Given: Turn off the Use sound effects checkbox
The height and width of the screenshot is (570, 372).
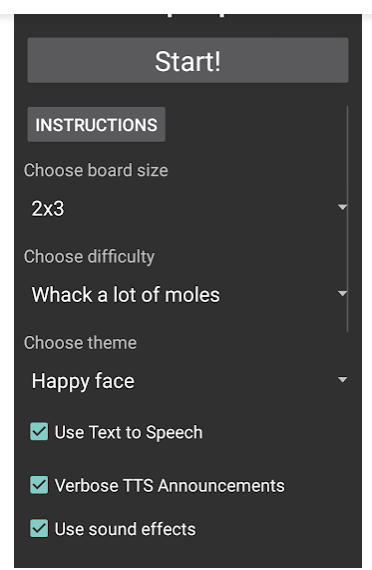Looking at the screenshot, I should 39,529.
